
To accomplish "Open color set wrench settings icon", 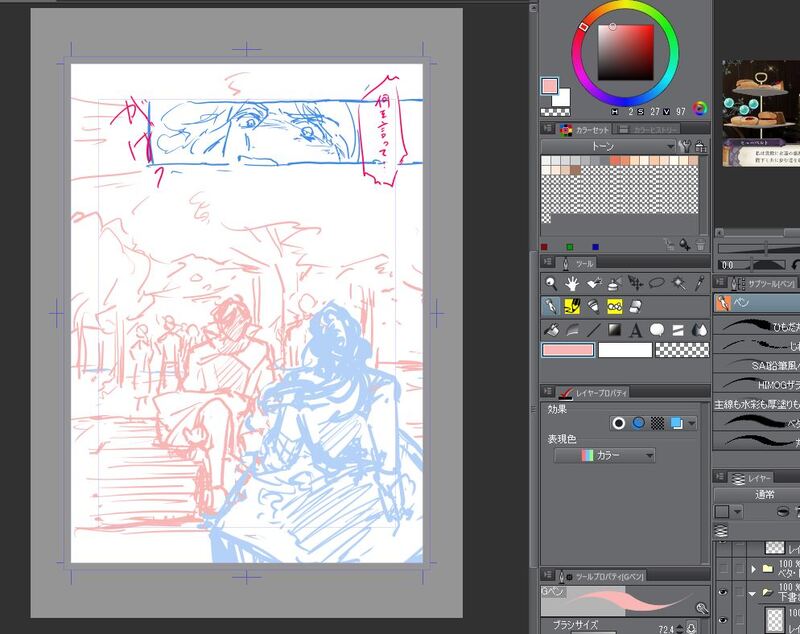I will pyautogui.click(x=685, y=147).
